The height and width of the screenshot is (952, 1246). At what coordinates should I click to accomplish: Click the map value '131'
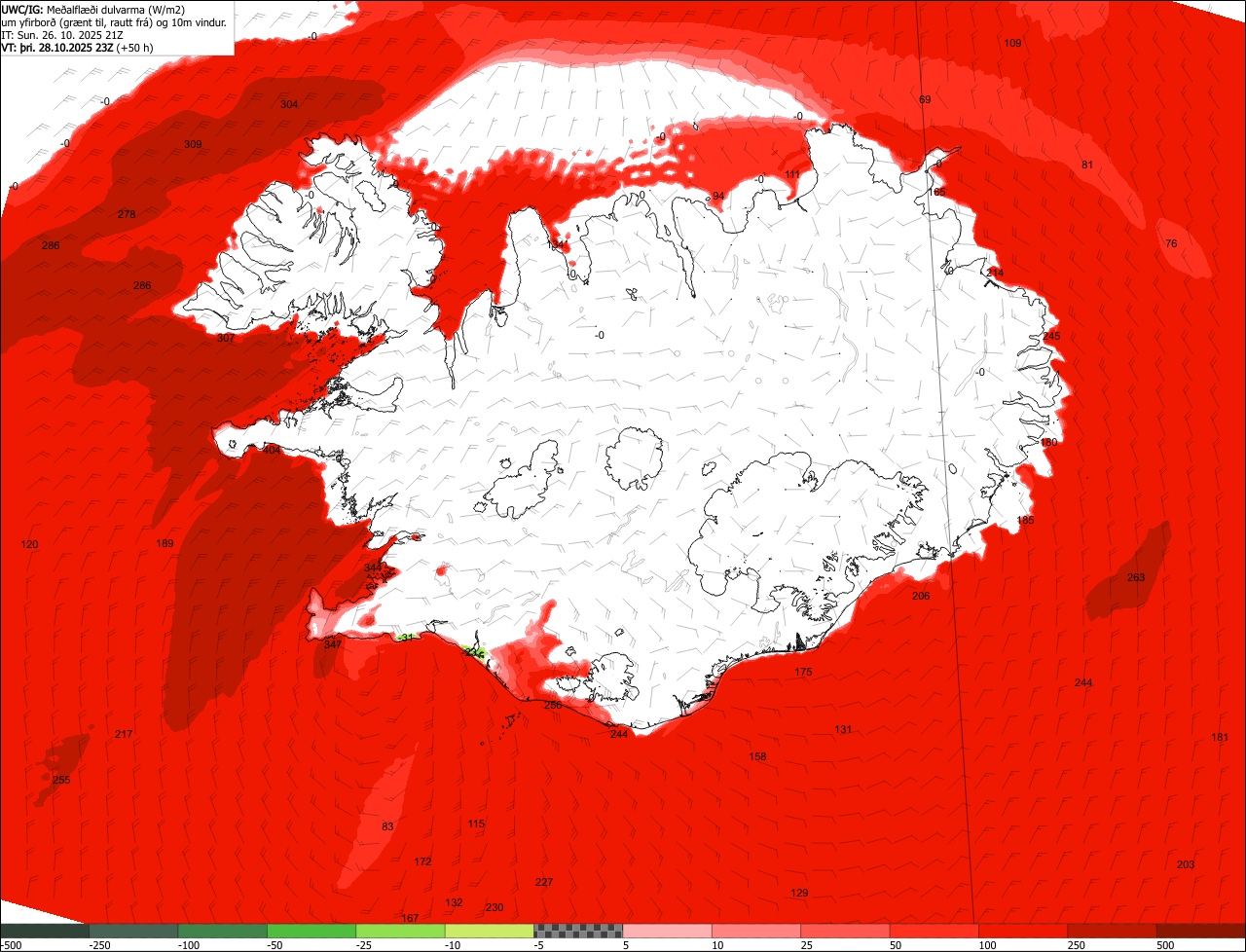click(843, 730)
